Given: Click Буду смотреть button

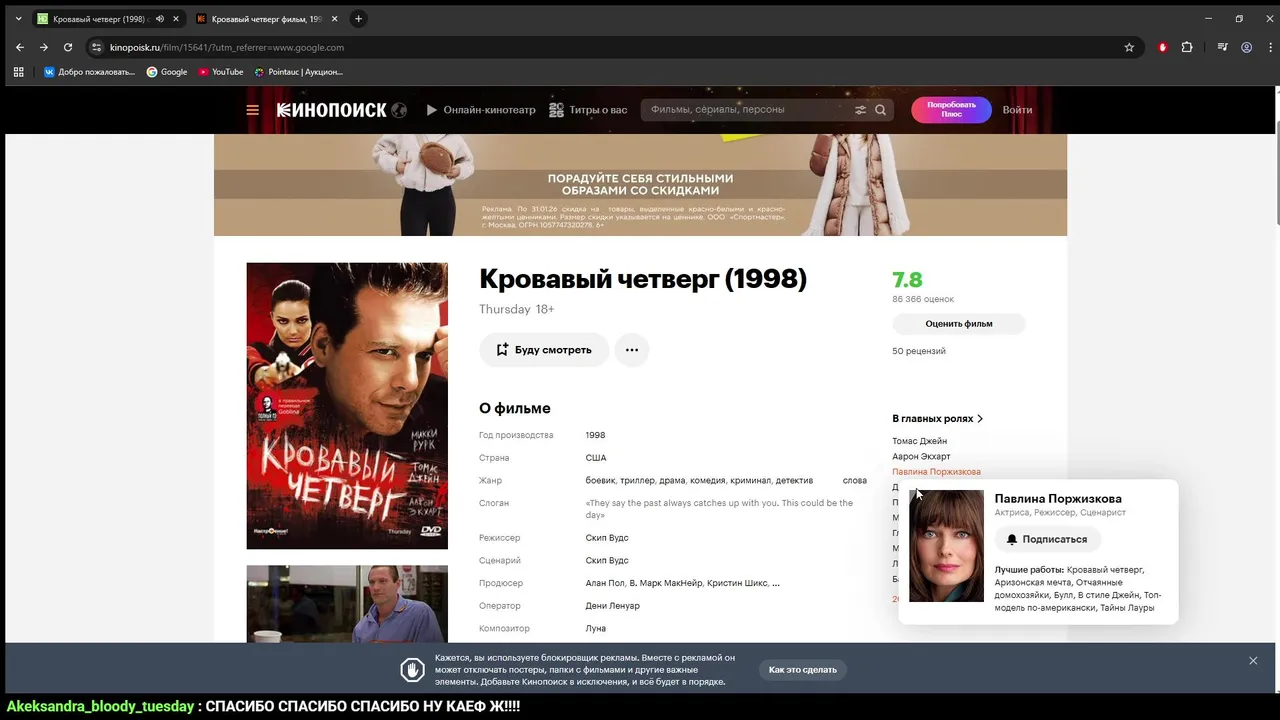Looking at the screenshot, I should (544, 350).
